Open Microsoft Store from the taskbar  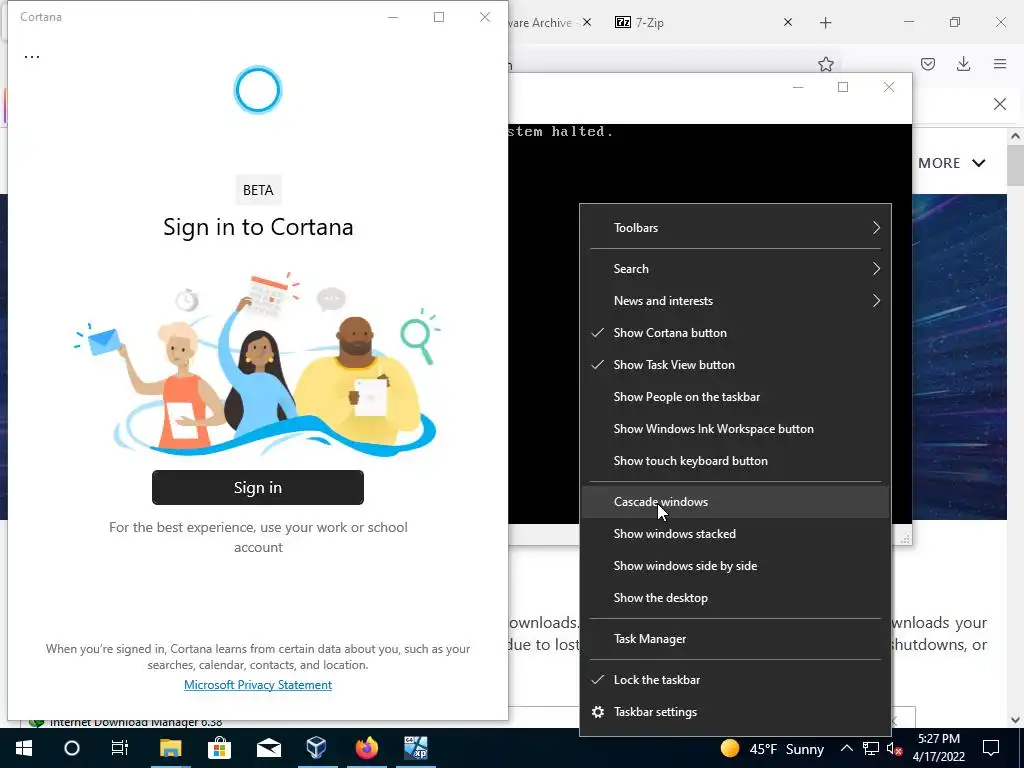pos(219,748)
